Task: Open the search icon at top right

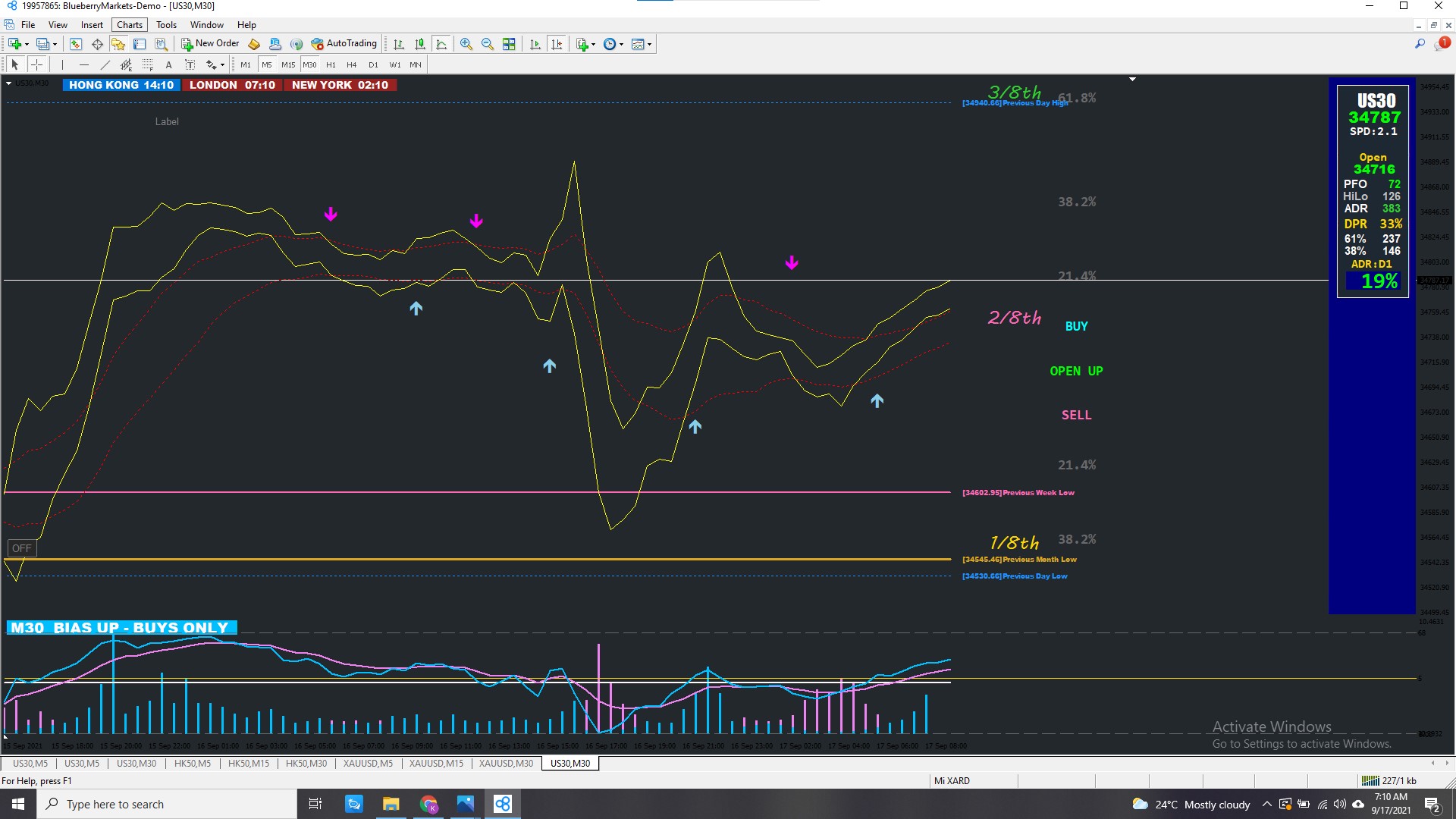Action: pos(1420,44)
